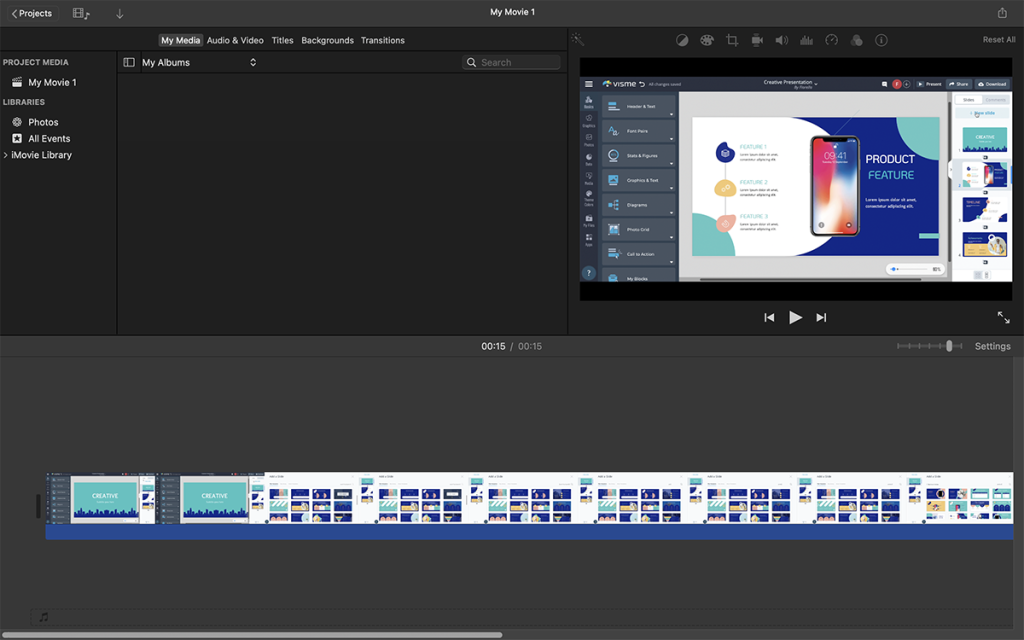Click the Reset All button
Viewport: 1024px width, 640px height.
tap(999, 39)
